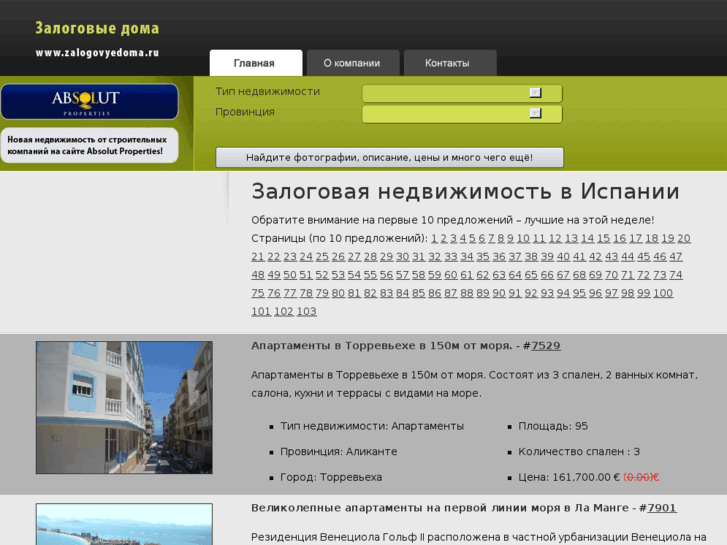Go to results page 40
This screenshot has width=727, height=545.
coord(563,257)
